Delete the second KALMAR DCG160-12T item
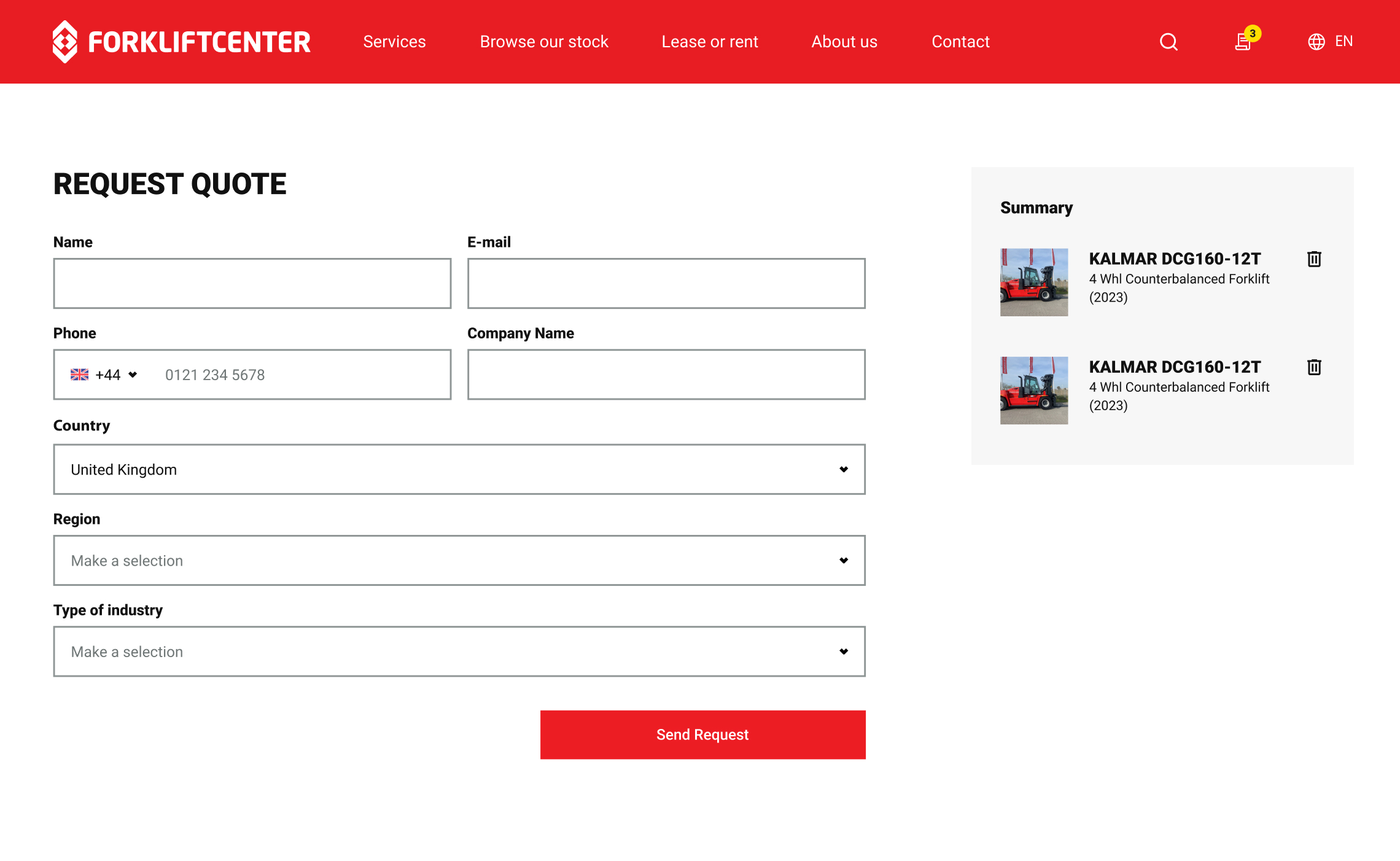Image resolution: width=1400 pixels, height=861 pixels. [x=1314, y=367]
